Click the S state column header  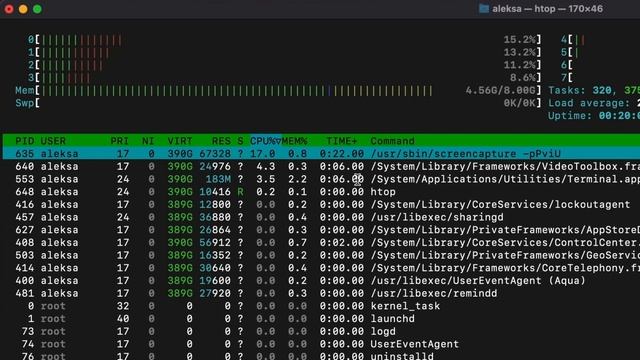pos(240,141)
